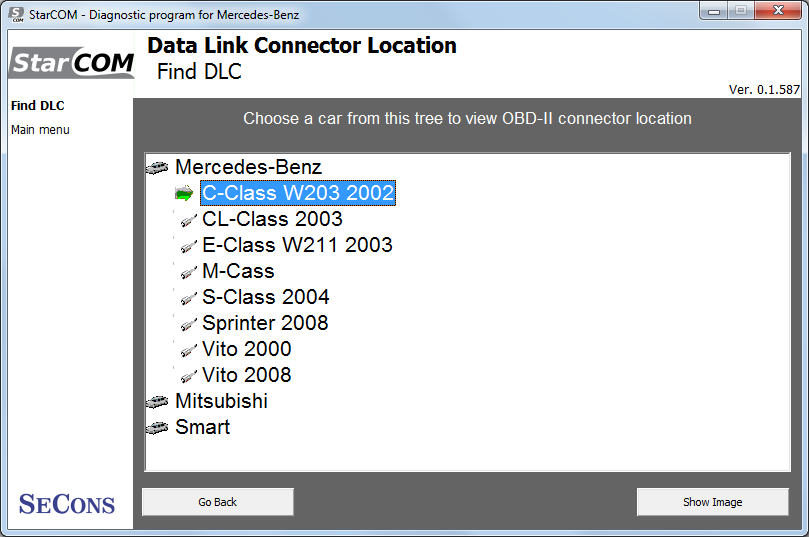Expand the Mitsubishi brand node
809x537 pixels.
pos(221,401)
